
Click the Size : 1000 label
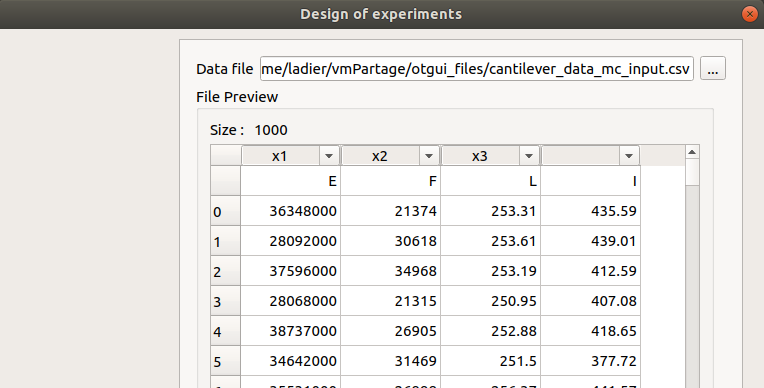(x=248, y=130)
